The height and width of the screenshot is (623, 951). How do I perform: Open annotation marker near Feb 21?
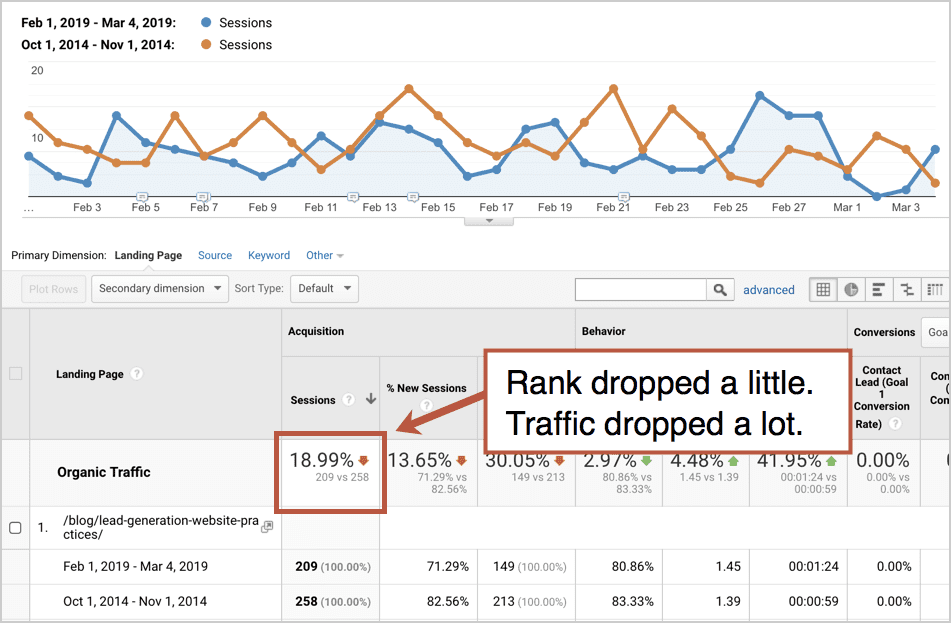coord(623,197)
